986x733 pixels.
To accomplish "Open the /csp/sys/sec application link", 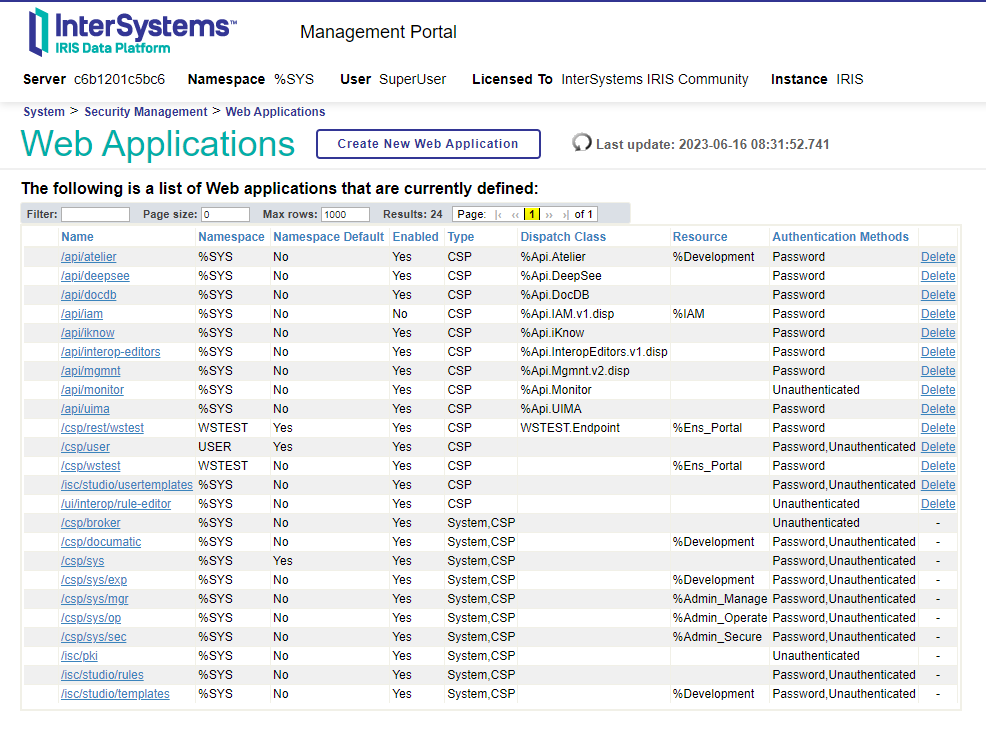I will (x=94, y=637).
